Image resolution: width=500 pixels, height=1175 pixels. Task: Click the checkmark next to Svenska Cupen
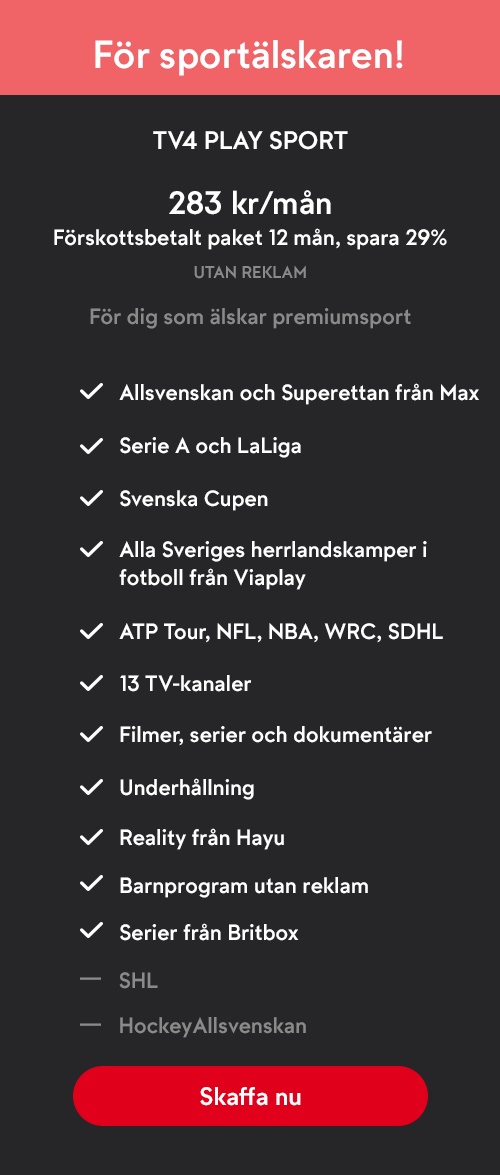(91, 498)
